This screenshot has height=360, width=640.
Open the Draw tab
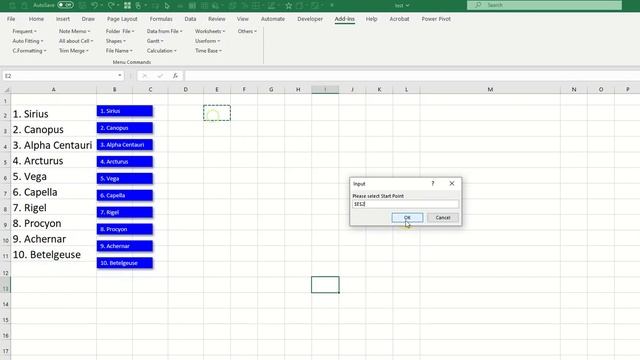[x=88, y=19]
